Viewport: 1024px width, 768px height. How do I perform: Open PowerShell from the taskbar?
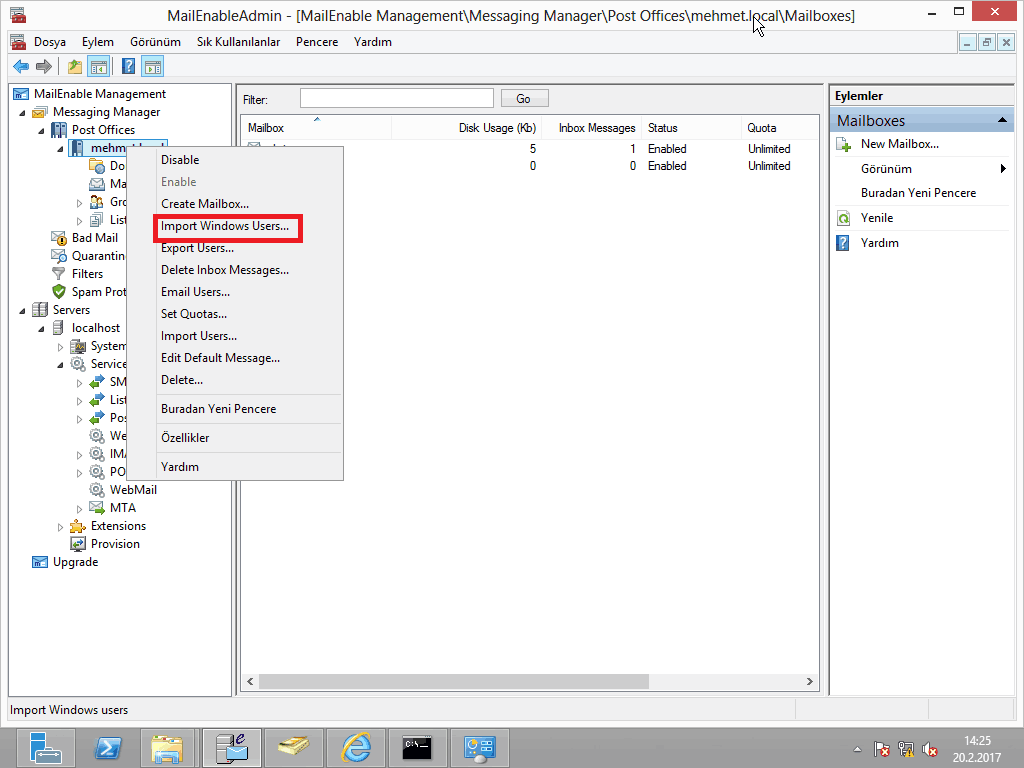(108, 748)
